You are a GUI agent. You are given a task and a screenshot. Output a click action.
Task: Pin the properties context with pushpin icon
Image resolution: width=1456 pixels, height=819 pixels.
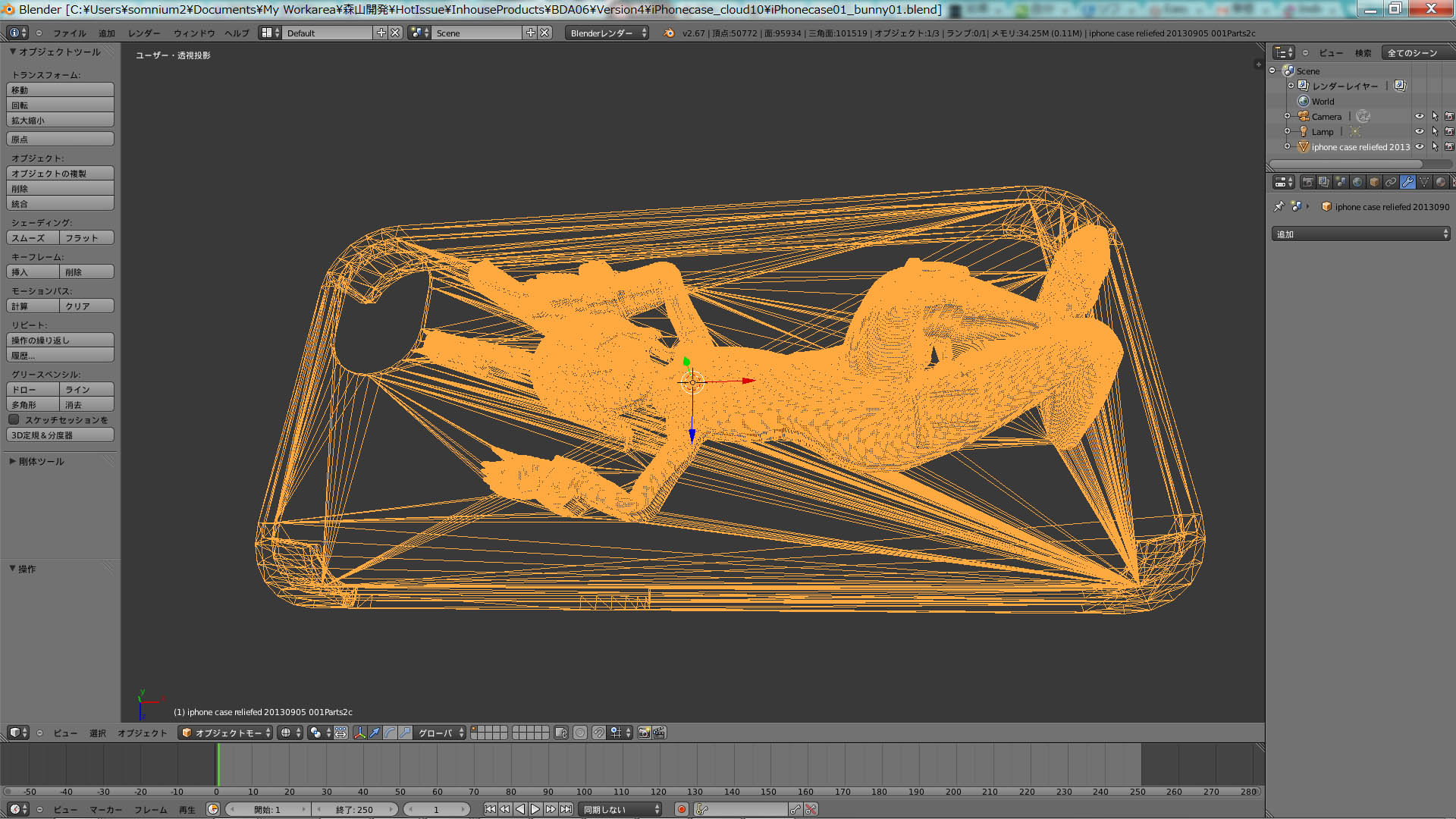pyautogui.click(x=1279, y=206)
